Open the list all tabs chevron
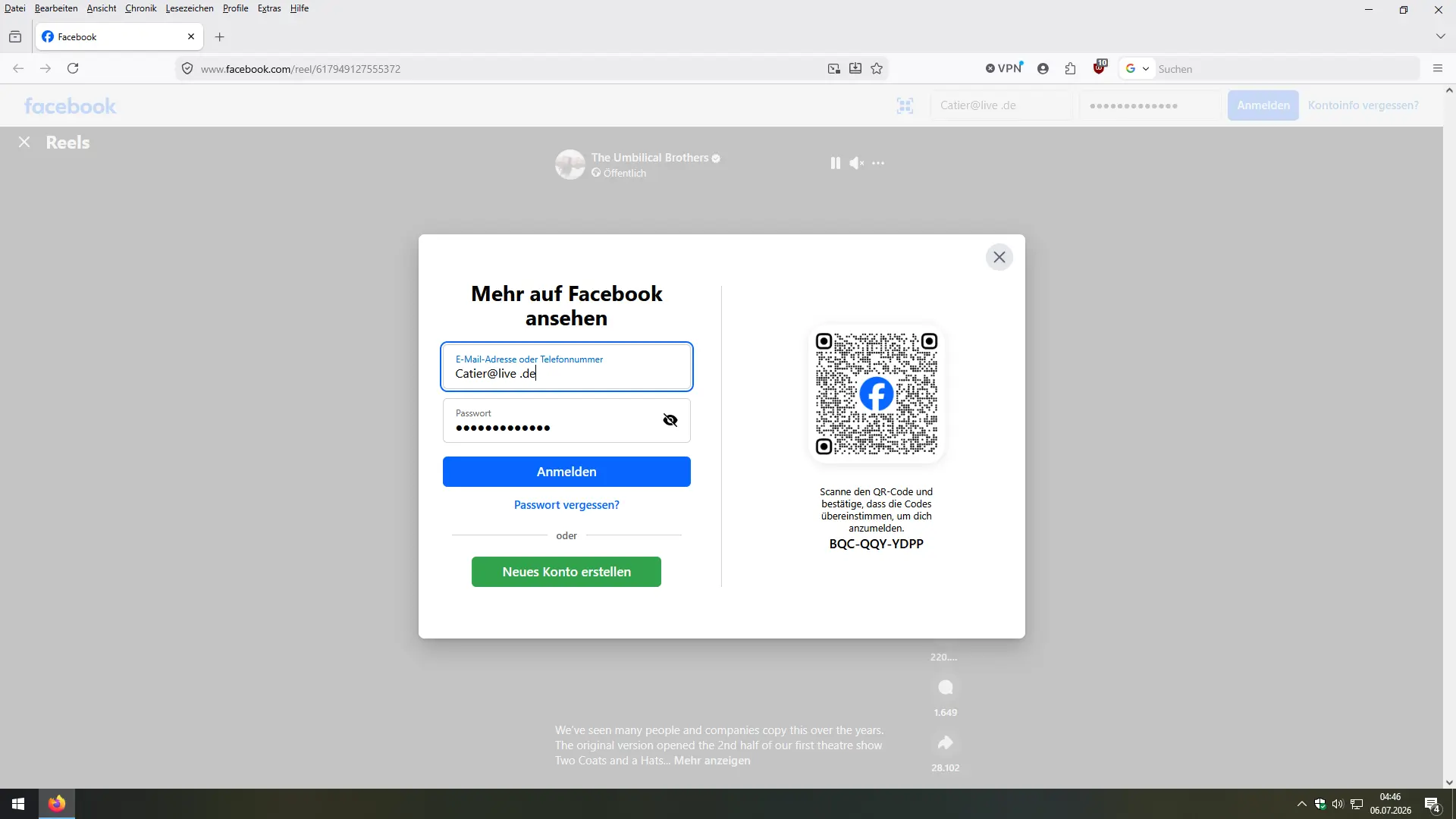Viewport: 1456px width, 819px height. point(1440,36)
